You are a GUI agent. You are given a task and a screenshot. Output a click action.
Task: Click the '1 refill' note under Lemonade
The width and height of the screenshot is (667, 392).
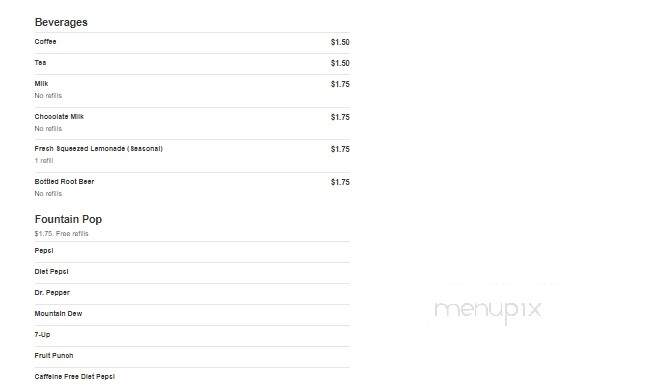[44, 161]
